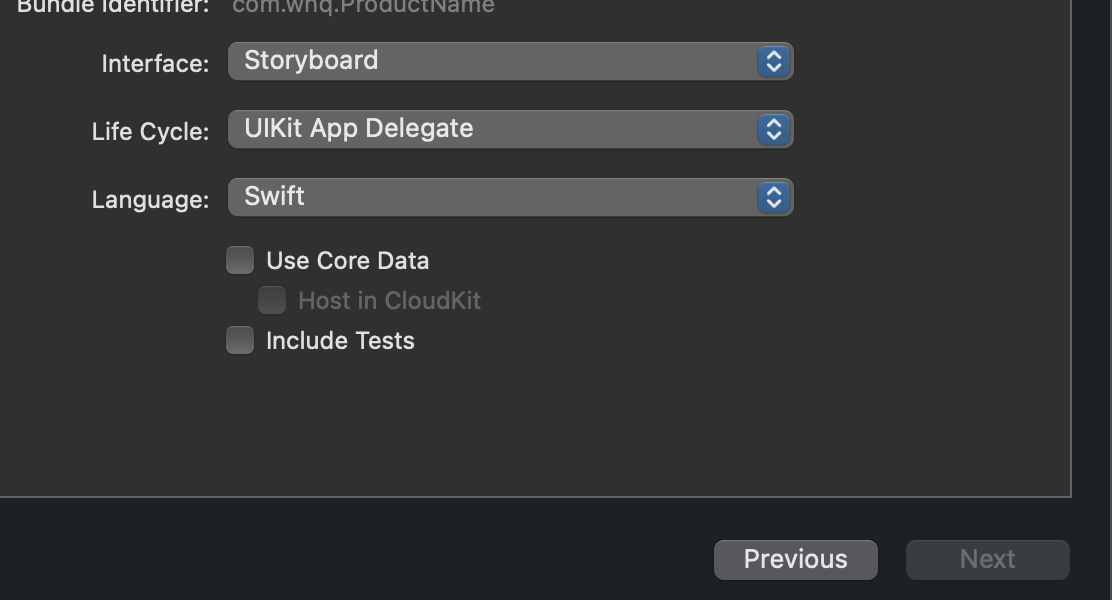The height and width of the screenshot is (600, 1112).
Task: Click the "Bundle Identifier:" label
Action: tap(113, 7)
